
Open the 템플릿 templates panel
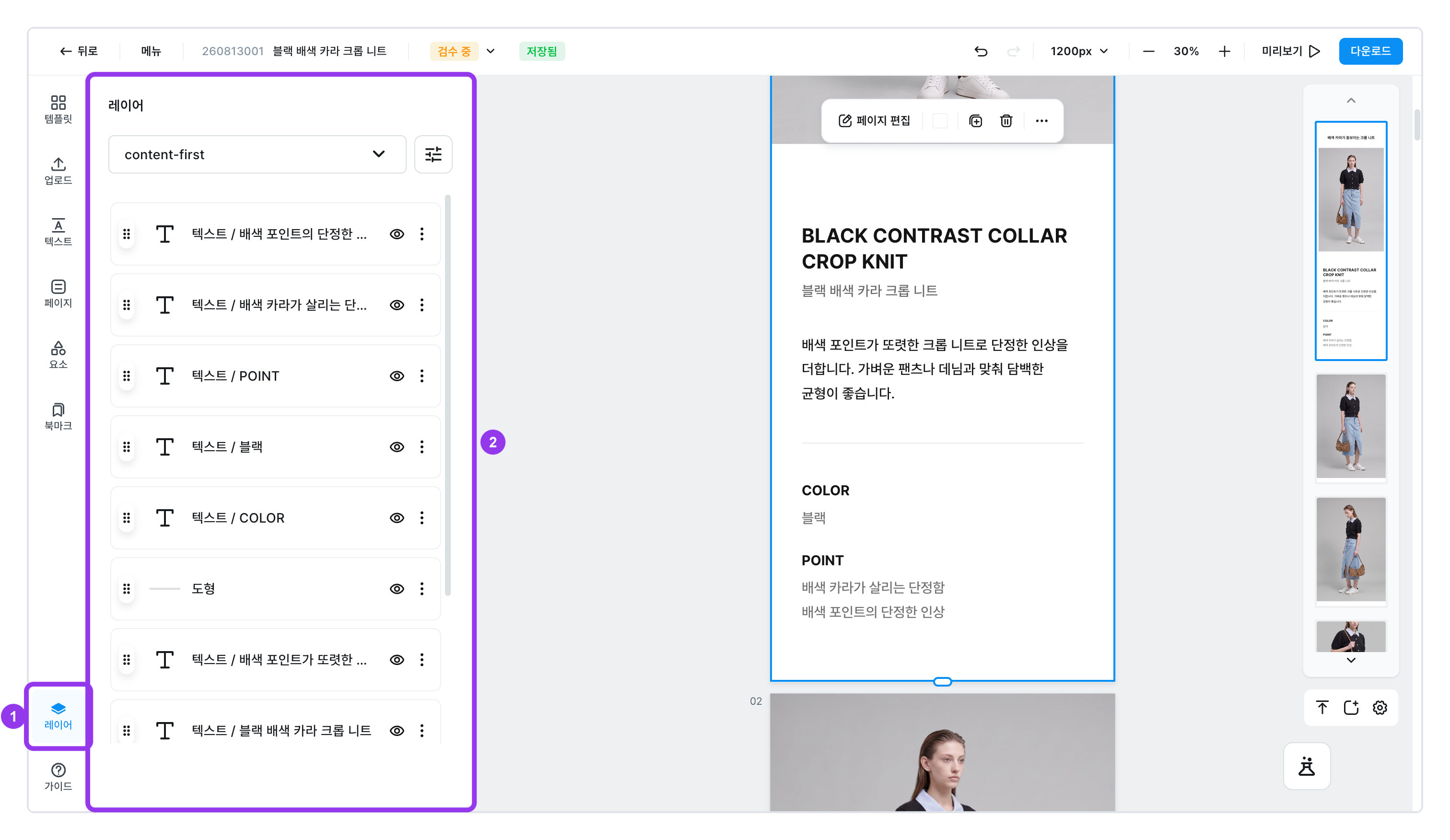58,109
